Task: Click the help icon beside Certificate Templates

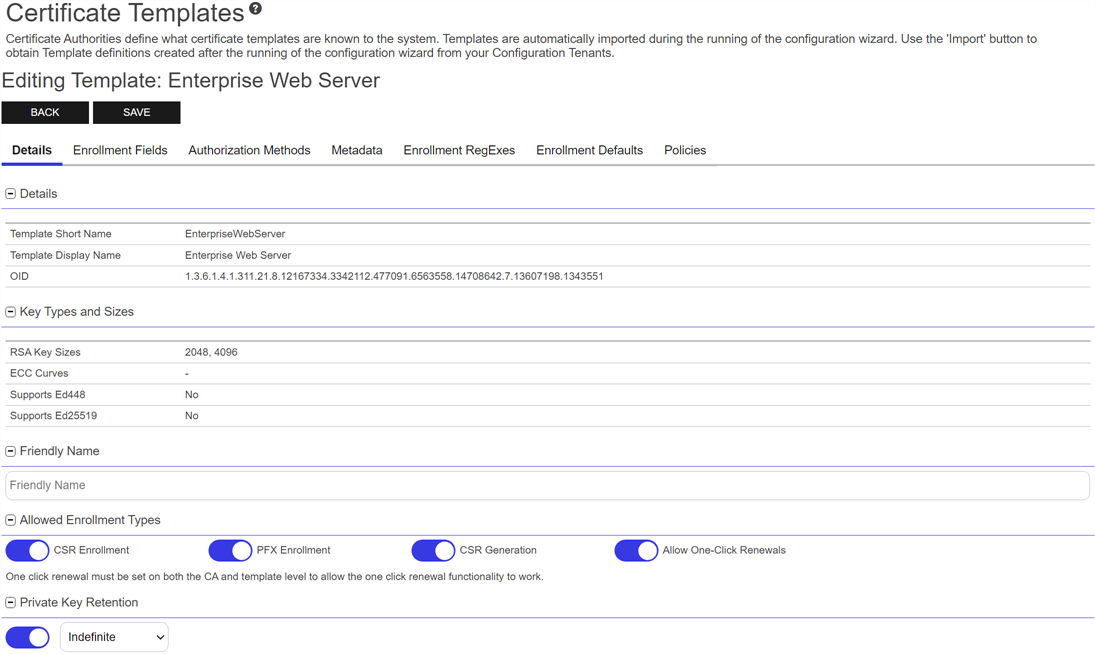Action: click(x=256, y=9)
